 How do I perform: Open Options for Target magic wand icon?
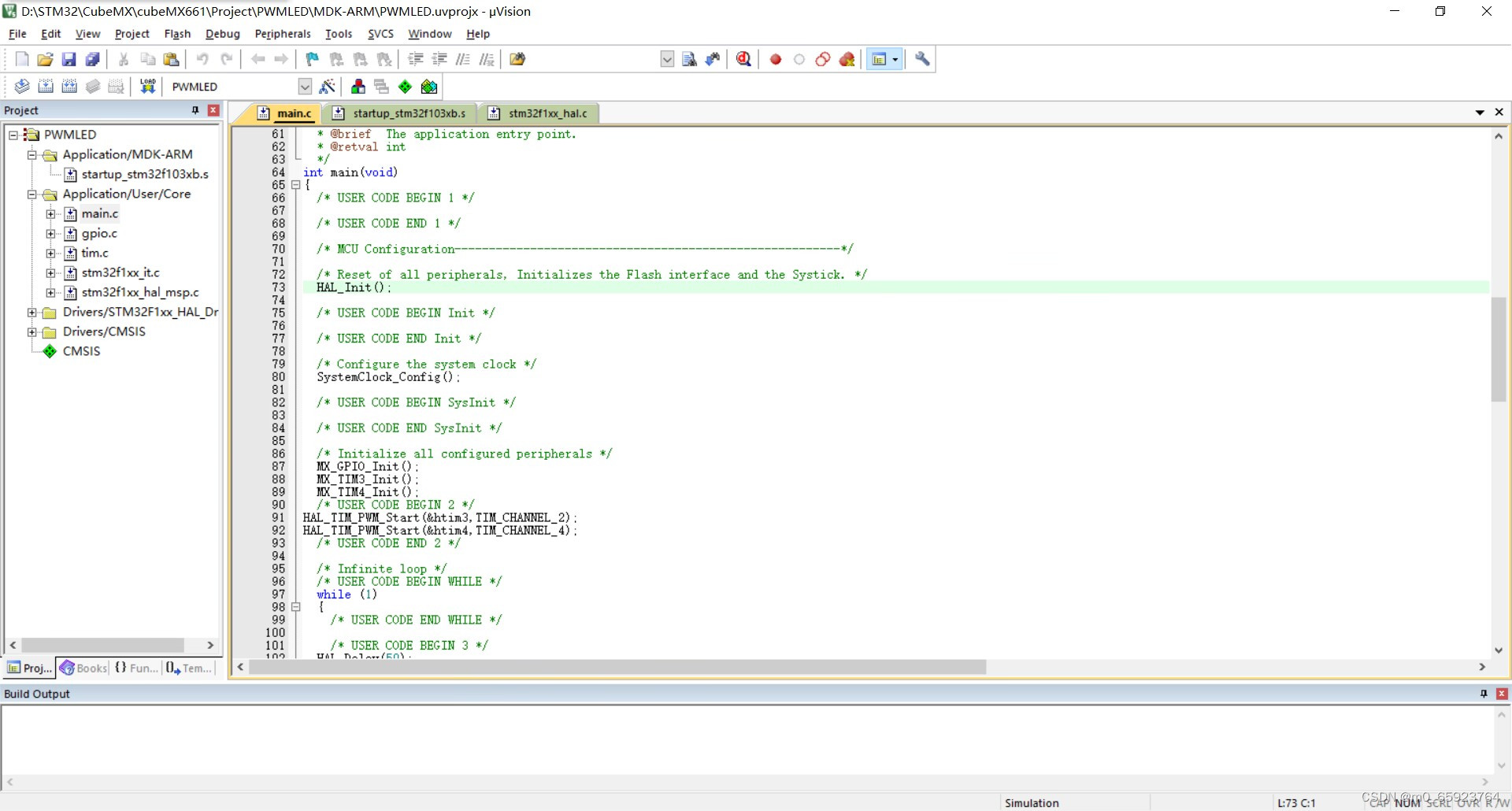click(328, 87)
